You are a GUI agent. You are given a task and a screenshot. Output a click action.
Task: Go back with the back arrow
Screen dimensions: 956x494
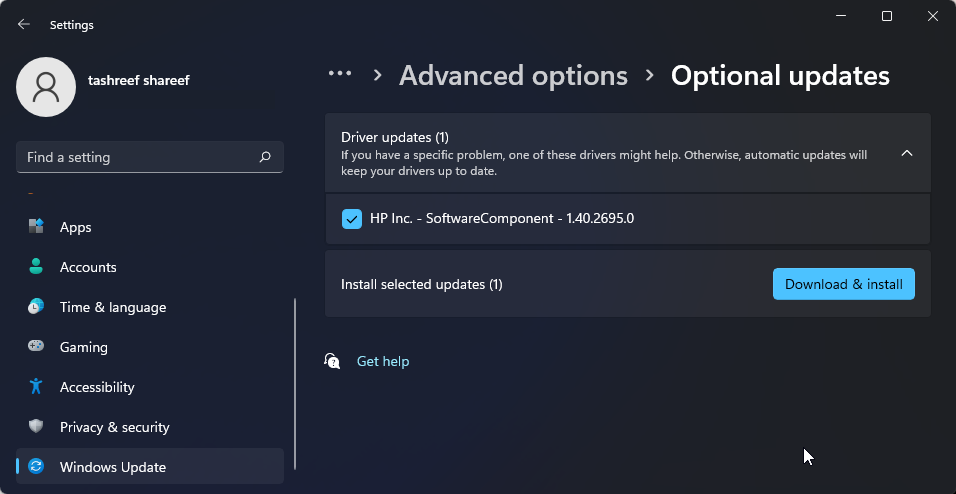(24, 24)
